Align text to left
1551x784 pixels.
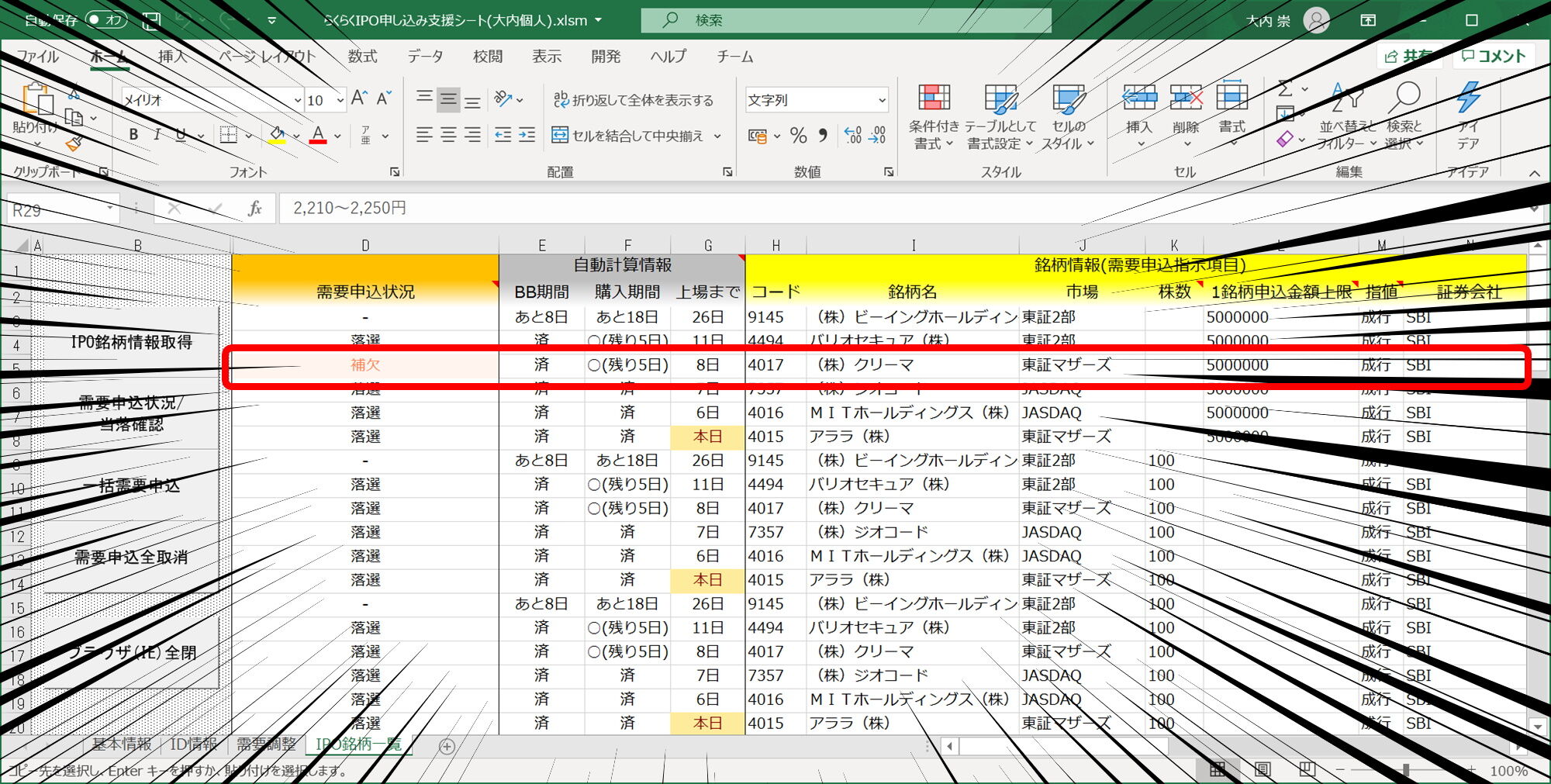(424, 135)
